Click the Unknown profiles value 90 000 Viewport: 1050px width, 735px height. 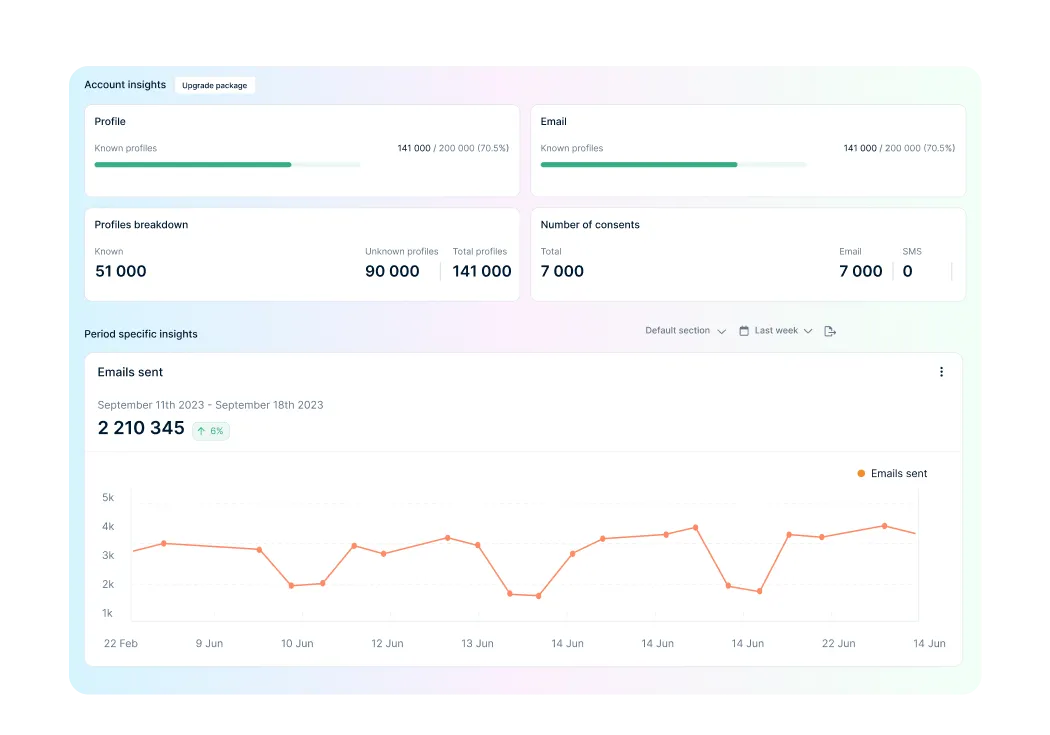point(392,271)
